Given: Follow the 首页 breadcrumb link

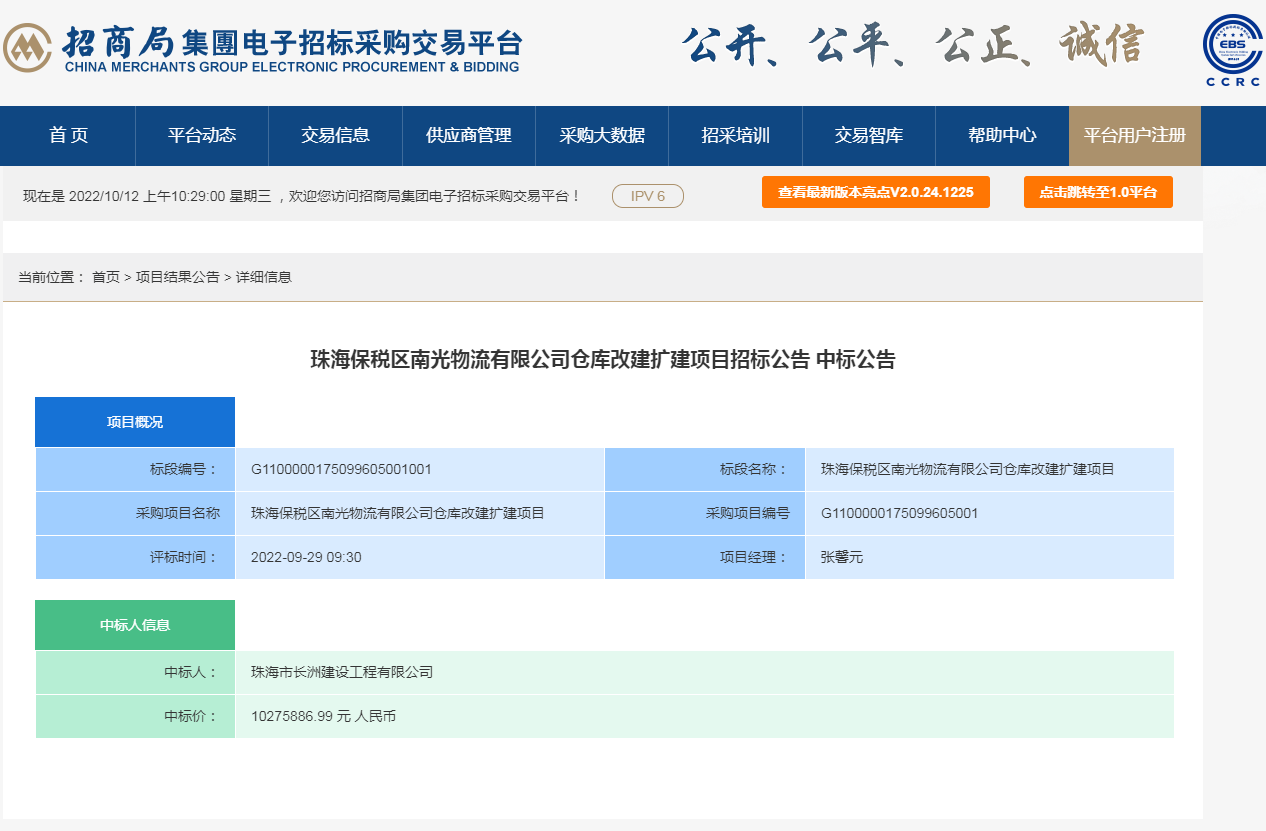Looking at the screenshot, I should pos(106,277).
